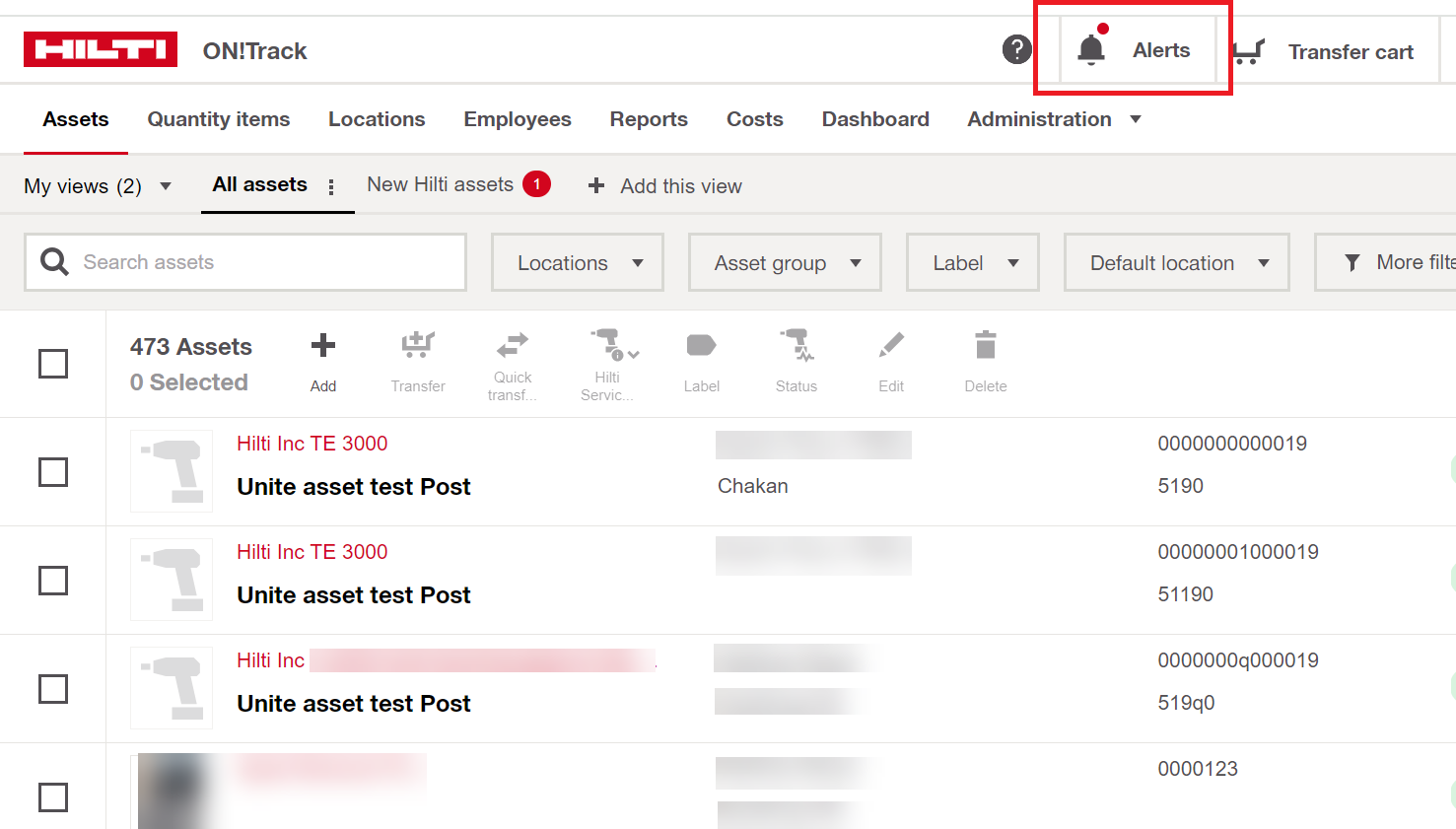
Task: Open Hilti Inc TE 3000 link for asset 0000000000019
Action: pos(312,444)
